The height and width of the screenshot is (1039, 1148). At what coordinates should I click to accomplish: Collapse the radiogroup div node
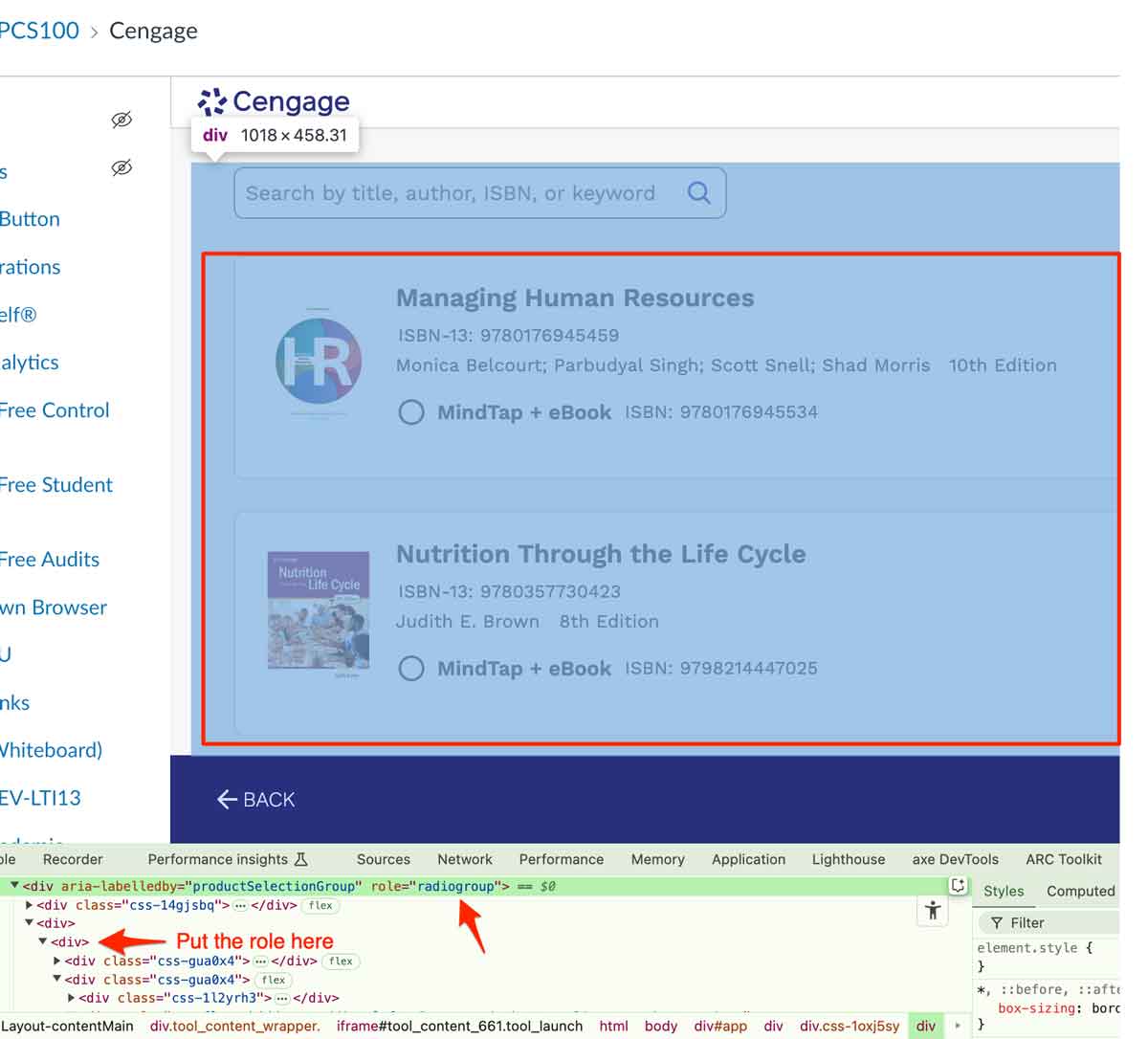tap(14, 886)
